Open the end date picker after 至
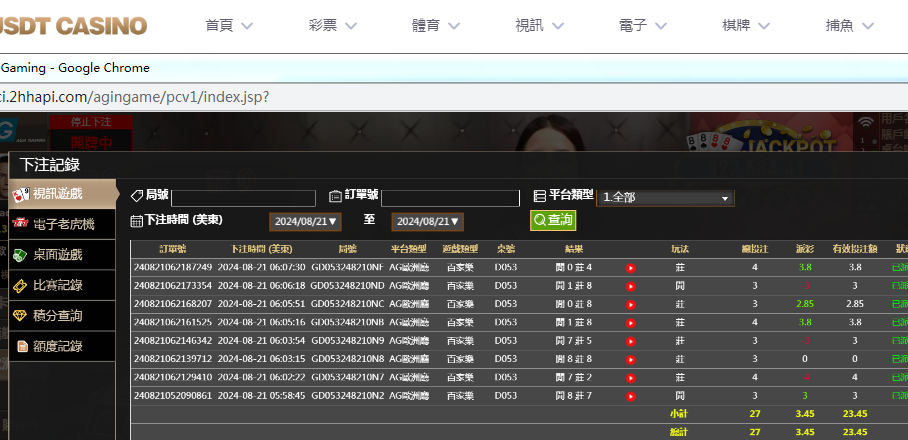The image size is (908, 440). (427, 221)
